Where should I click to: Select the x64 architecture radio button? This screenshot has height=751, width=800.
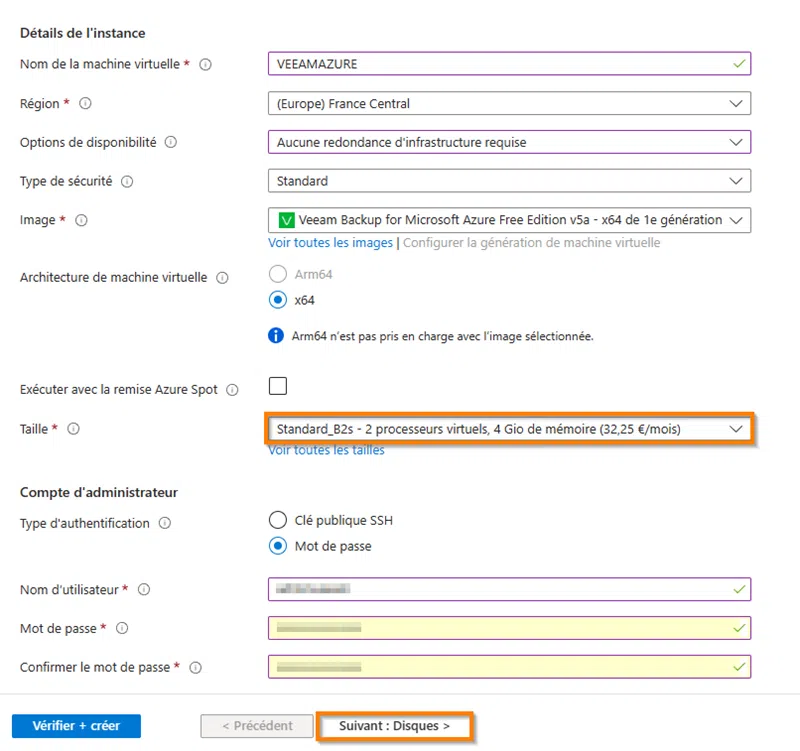279,299
